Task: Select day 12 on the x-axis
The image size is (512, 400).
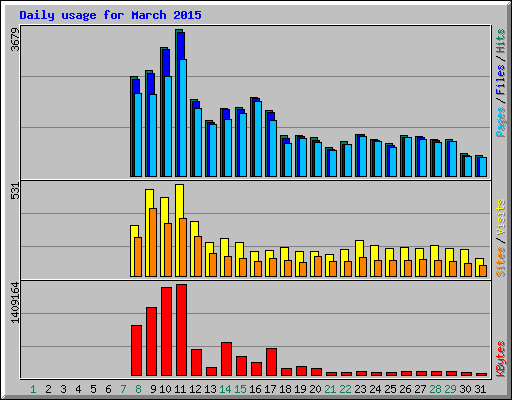Action: pos(195,389)
